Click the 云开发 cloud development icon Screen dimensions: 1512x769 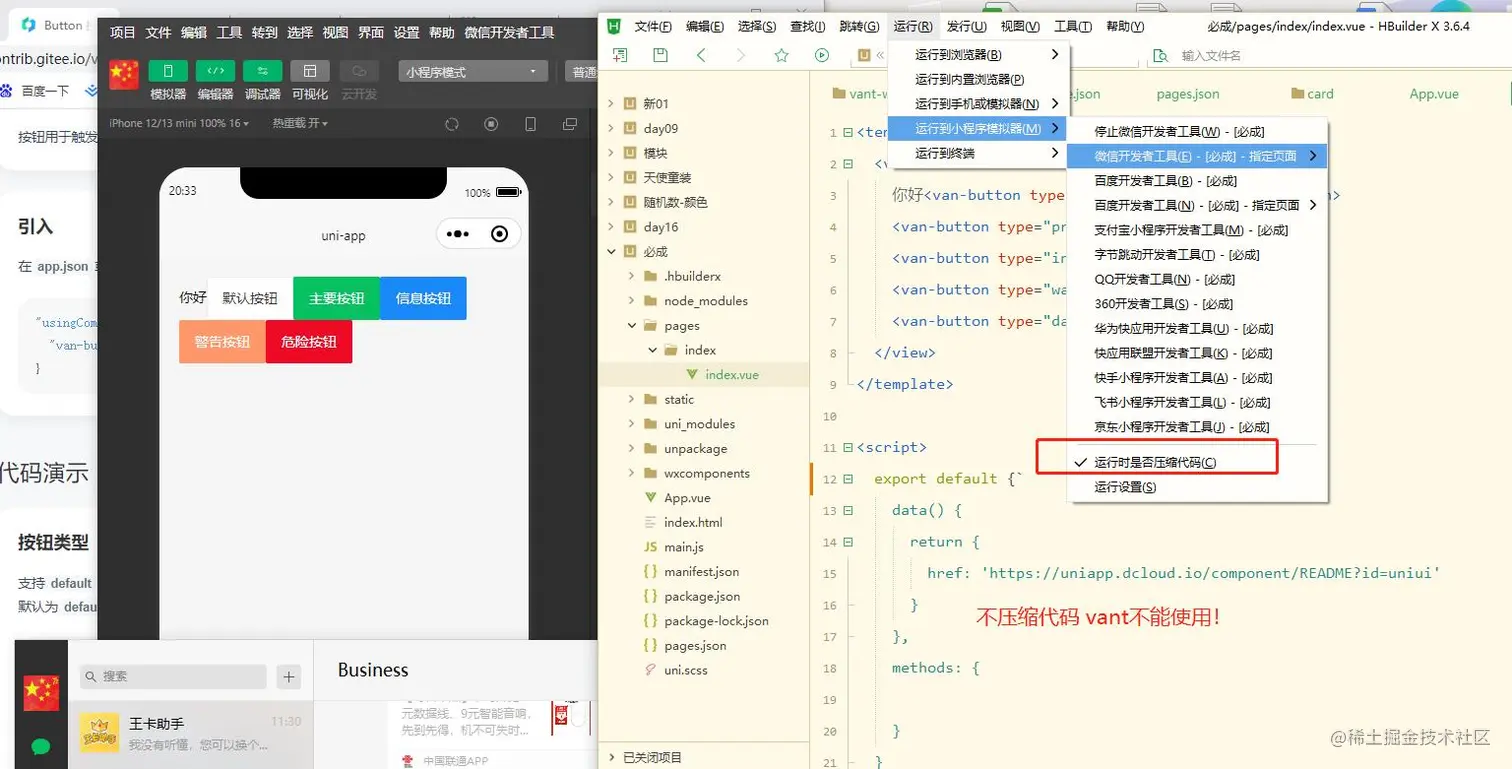[x=359, y=71]
